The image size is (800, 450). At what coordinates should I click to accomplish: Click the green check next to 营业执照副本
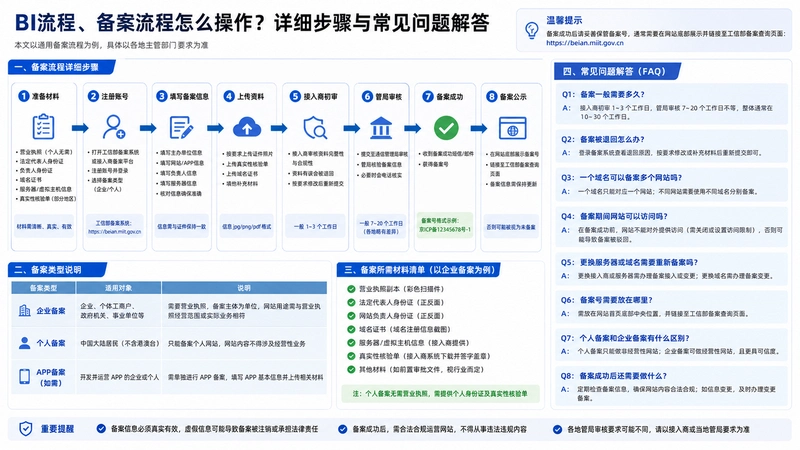[351, 289]
